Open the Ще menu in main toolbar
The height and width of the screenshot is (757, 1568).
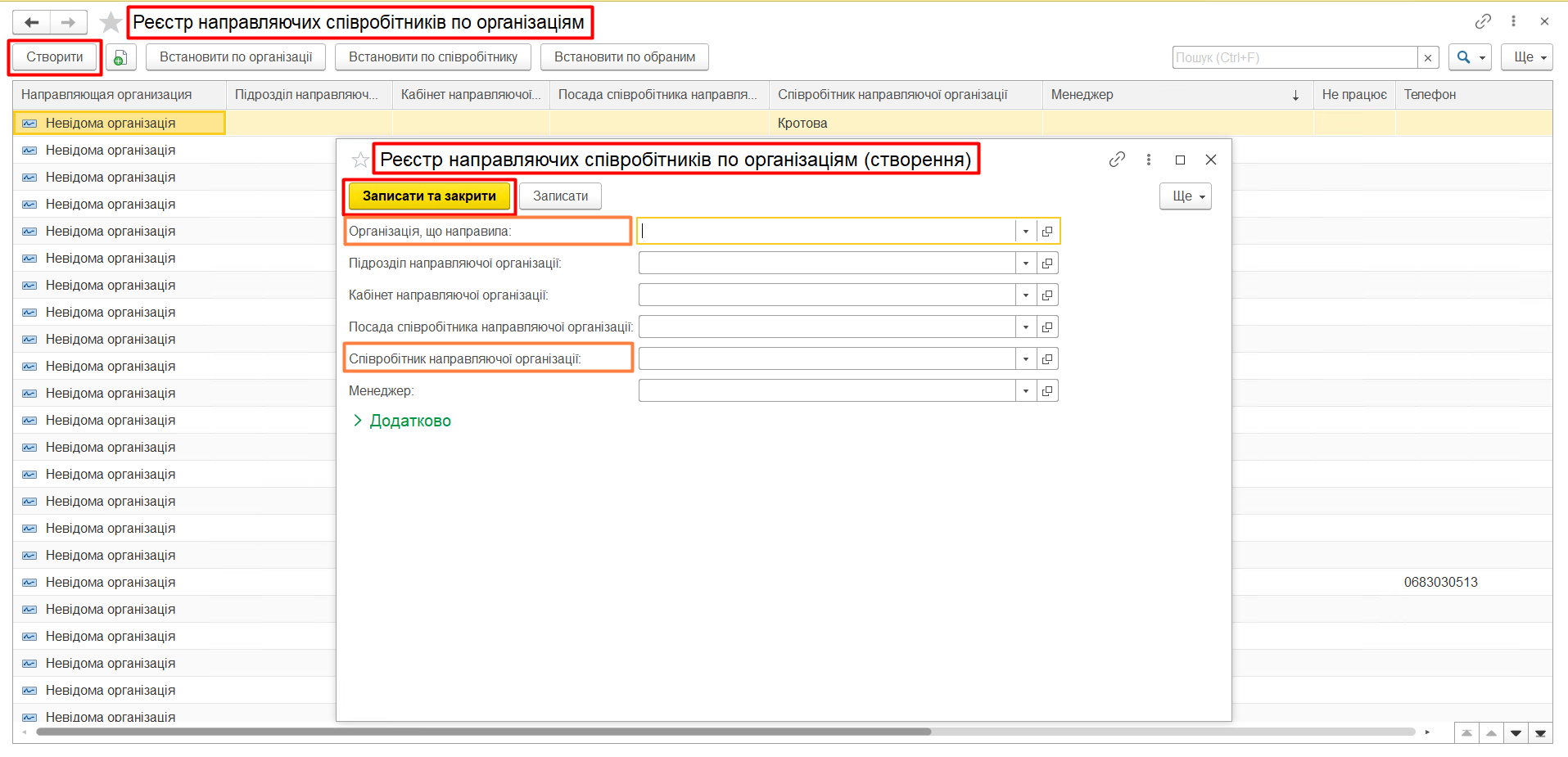[x=1526, y=57]
